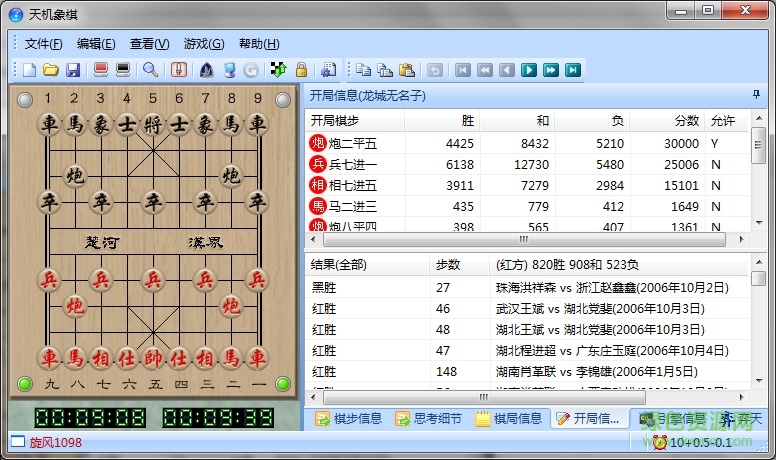Switch to the 思考细节 tab

(429, 419)
